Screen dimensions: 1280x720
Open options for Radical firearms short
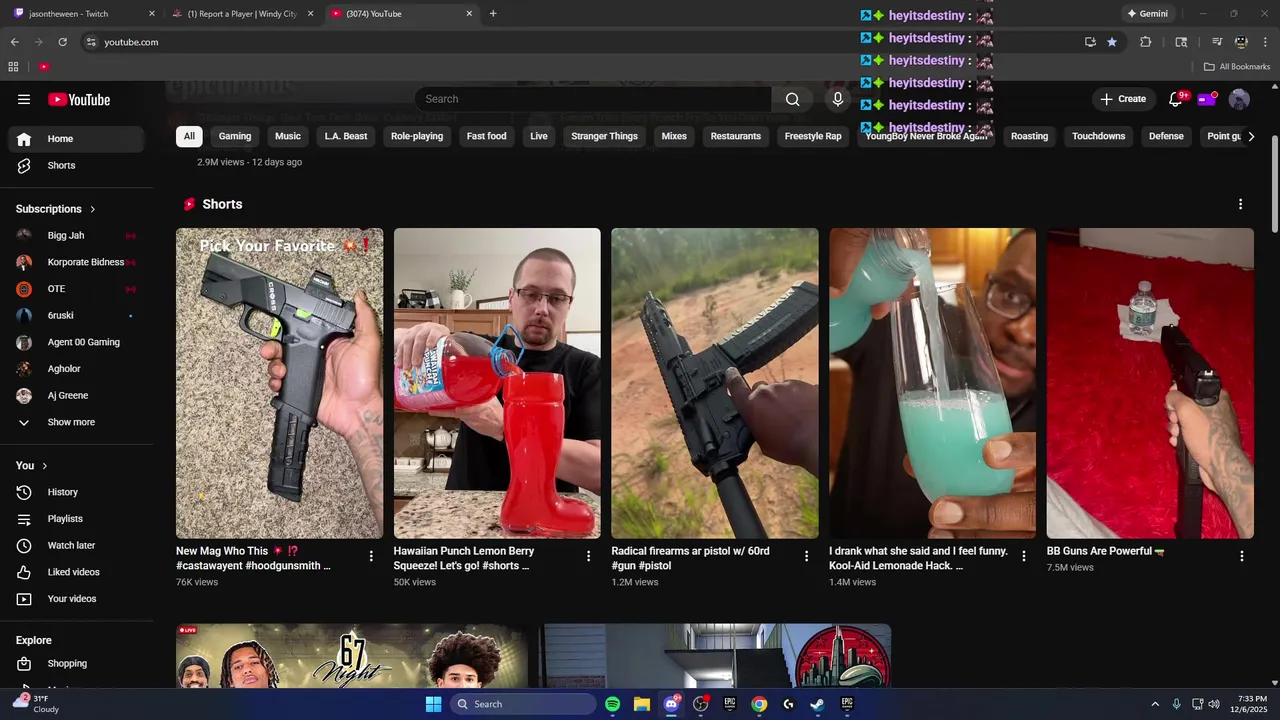(x=806, y=556)
